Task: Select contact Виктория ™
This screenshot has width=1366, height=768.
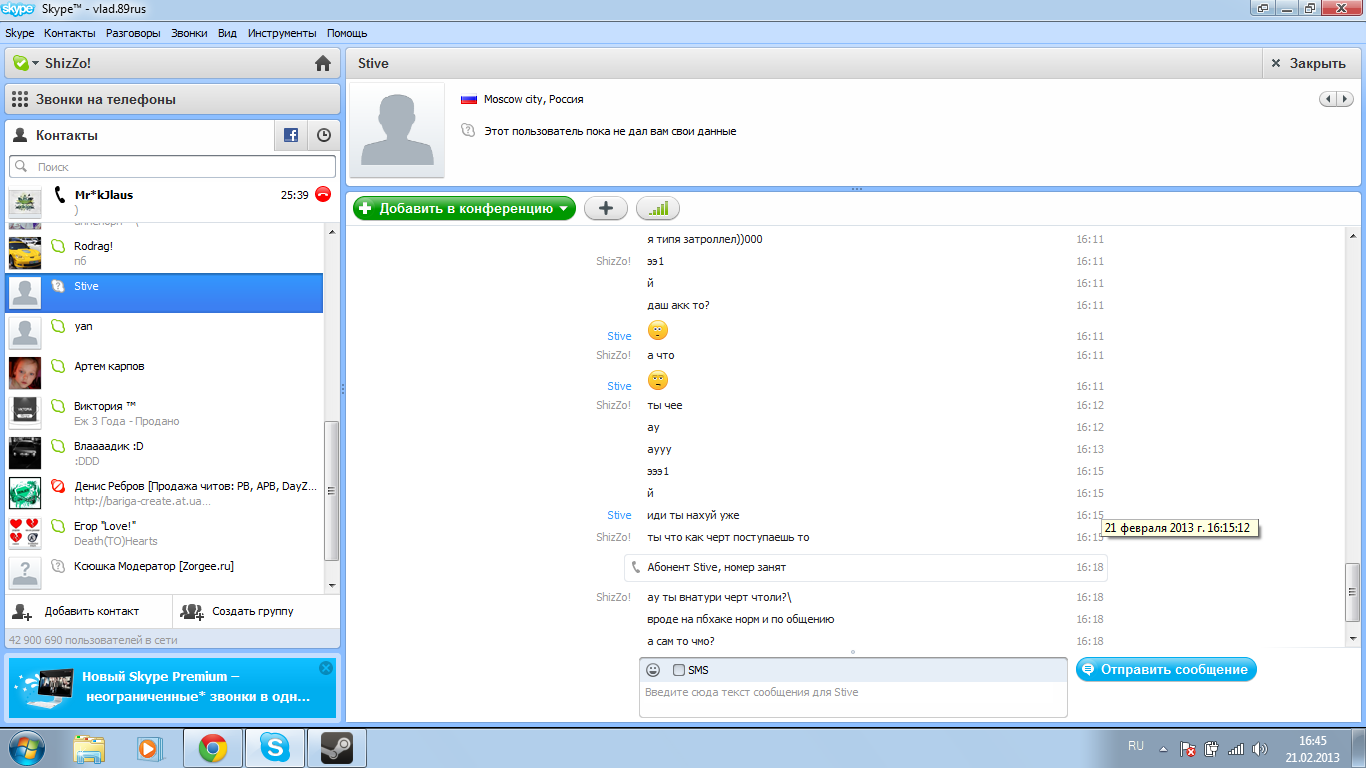Action: [x=164, y=413]
